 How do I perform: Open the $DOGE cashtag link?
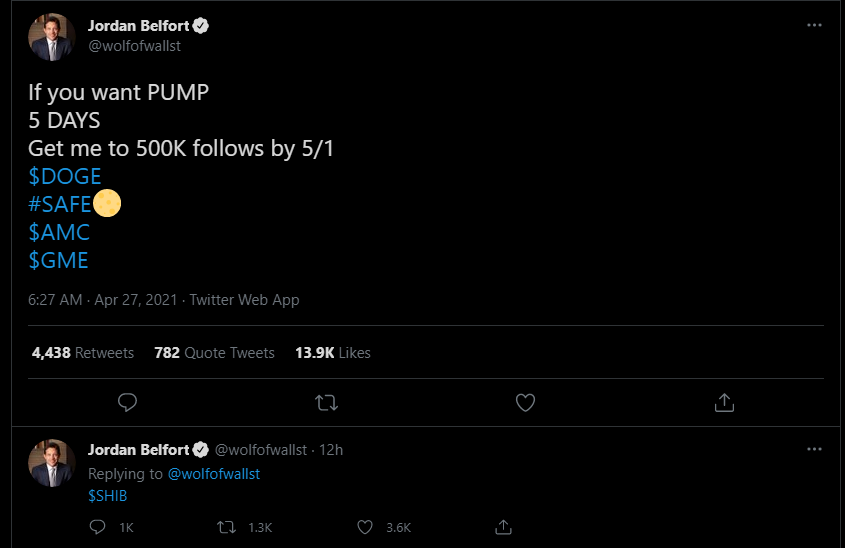[65, 176]
